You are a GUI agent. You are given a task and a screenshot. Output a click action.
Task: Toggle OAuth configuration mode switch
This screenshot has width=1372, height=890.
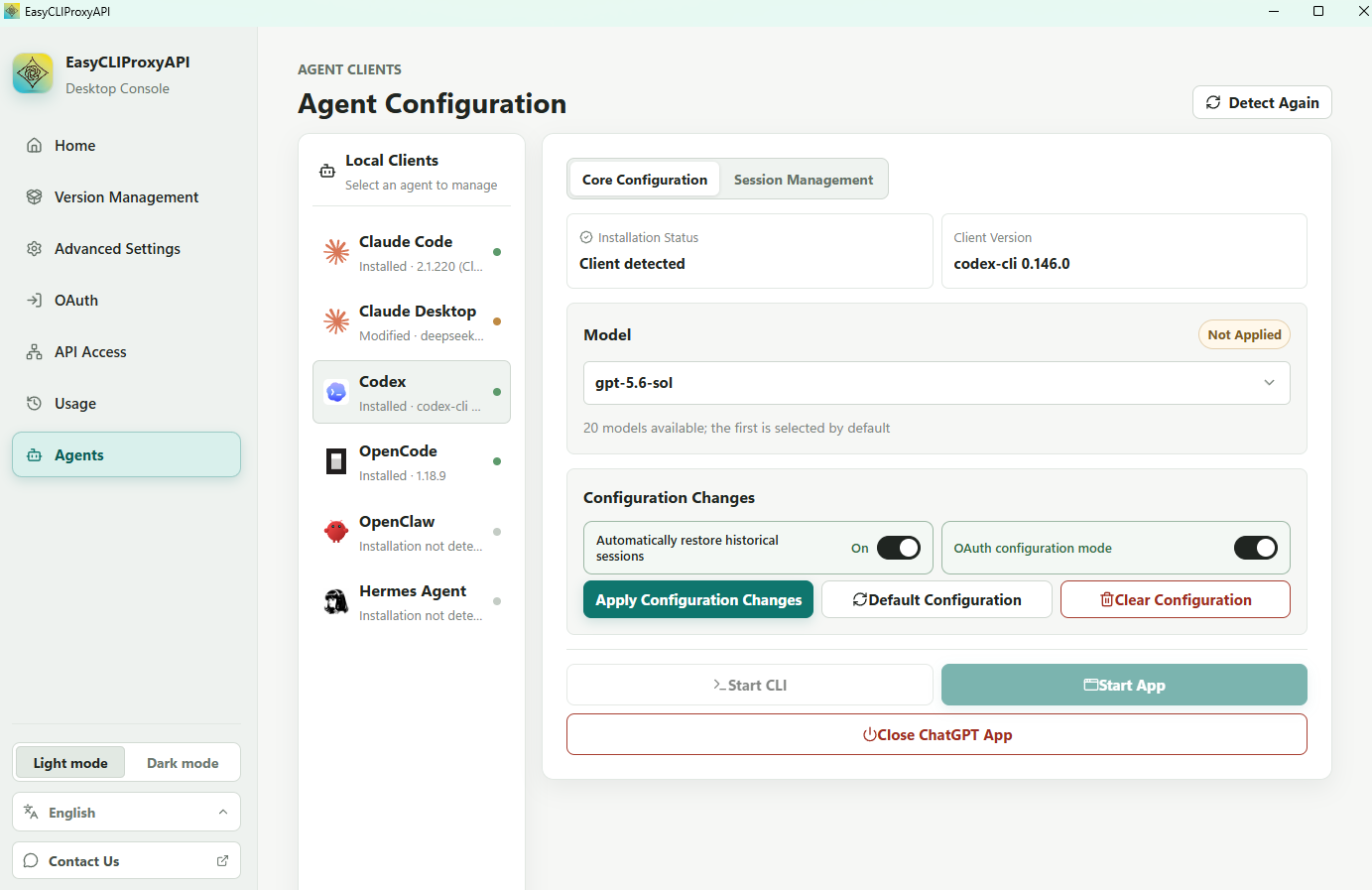tap(1256, 548)
